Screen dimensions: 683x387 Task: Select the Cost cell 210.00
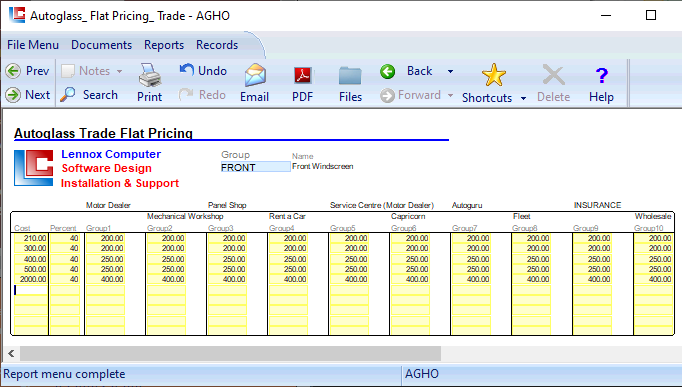30,238
